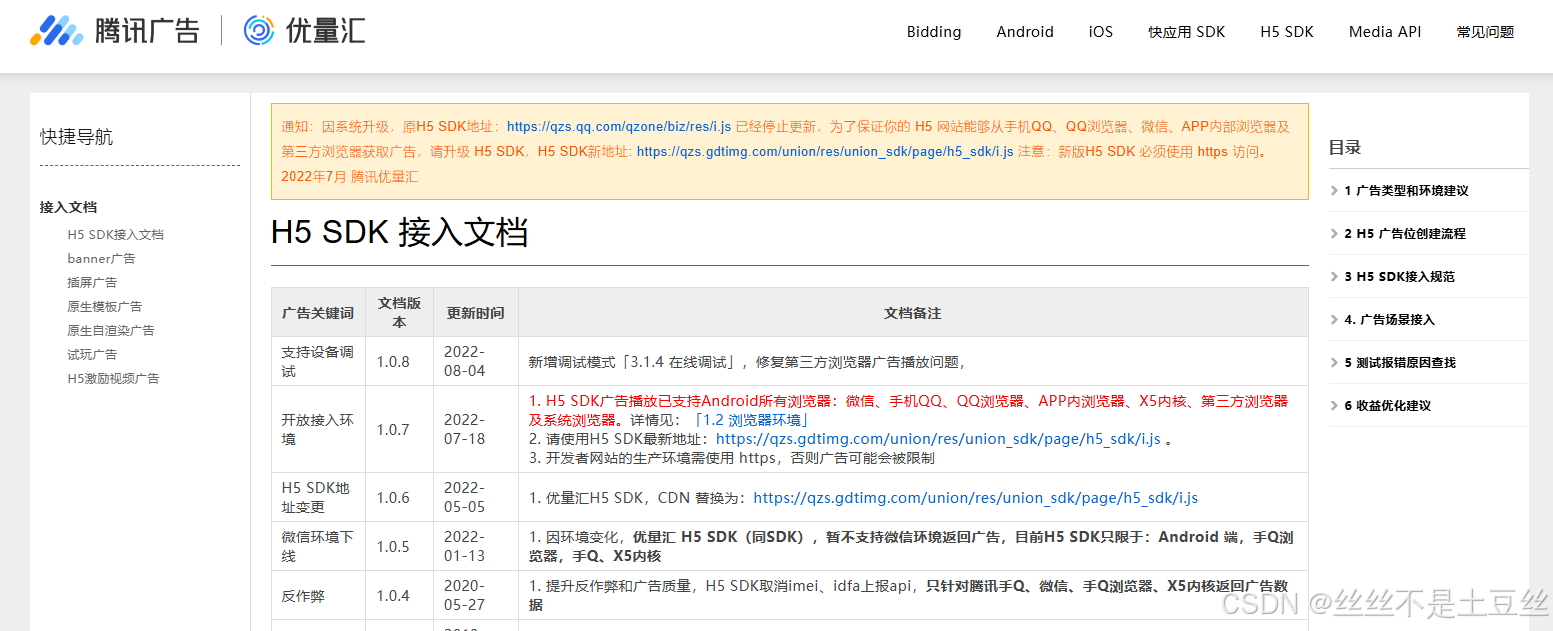Click the new gdtimg SDK link in notice
Viewport: 1553px width, 631px height.
coord(825,152)
